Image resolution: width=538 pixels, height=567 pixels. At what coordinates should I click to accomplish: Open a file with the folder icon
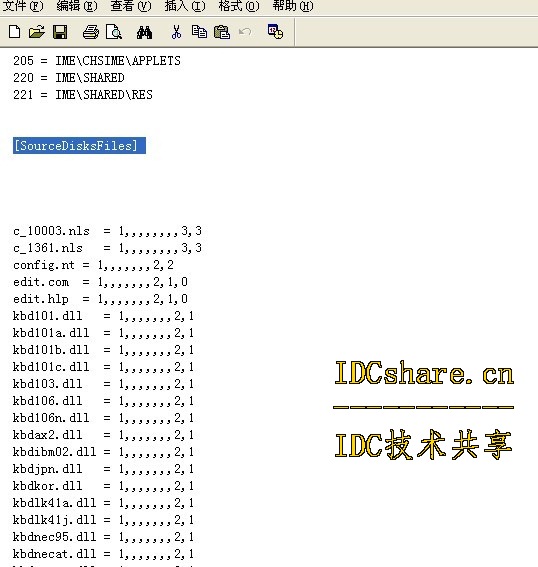click(37, 32)
